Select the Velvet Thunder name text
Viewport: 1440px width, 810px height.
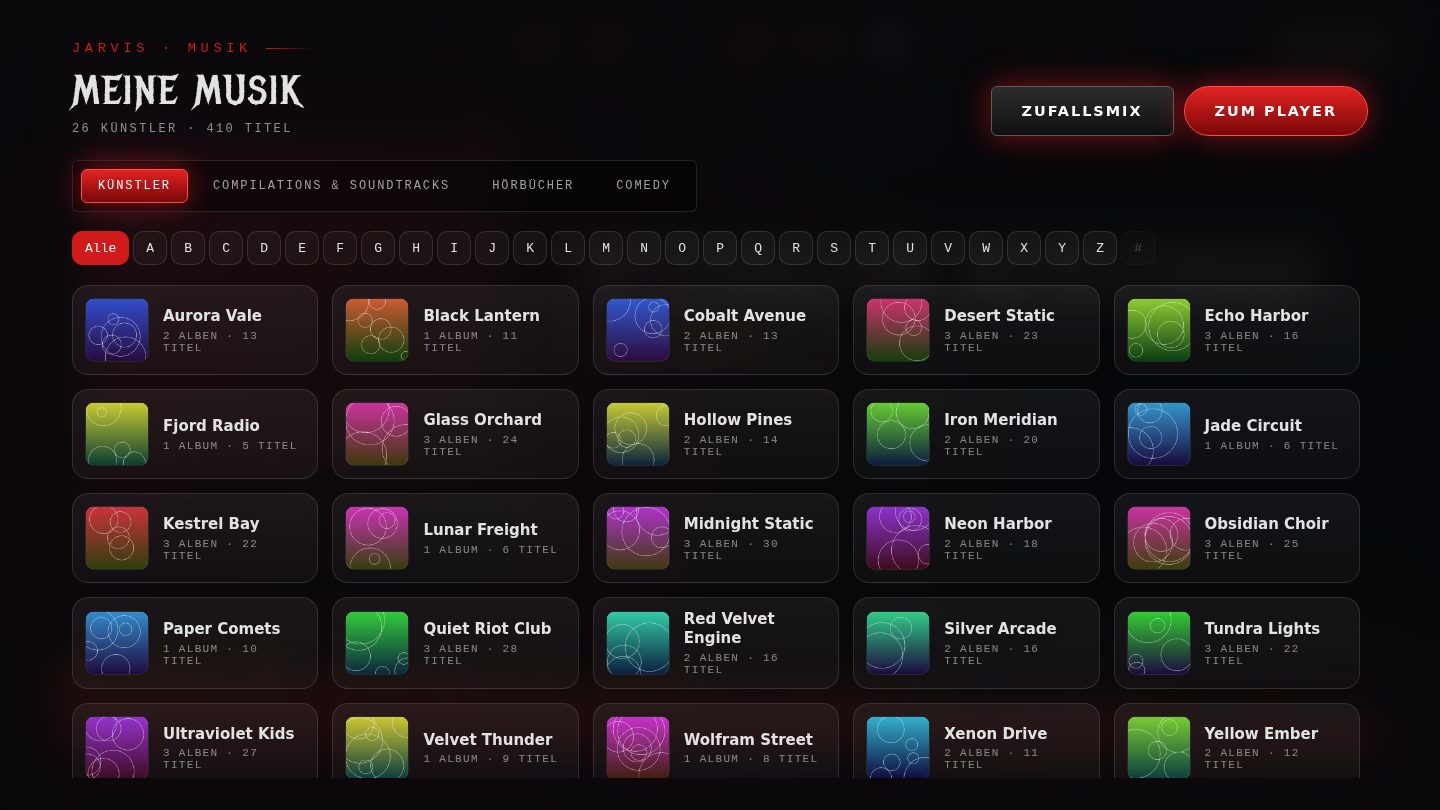488,739
